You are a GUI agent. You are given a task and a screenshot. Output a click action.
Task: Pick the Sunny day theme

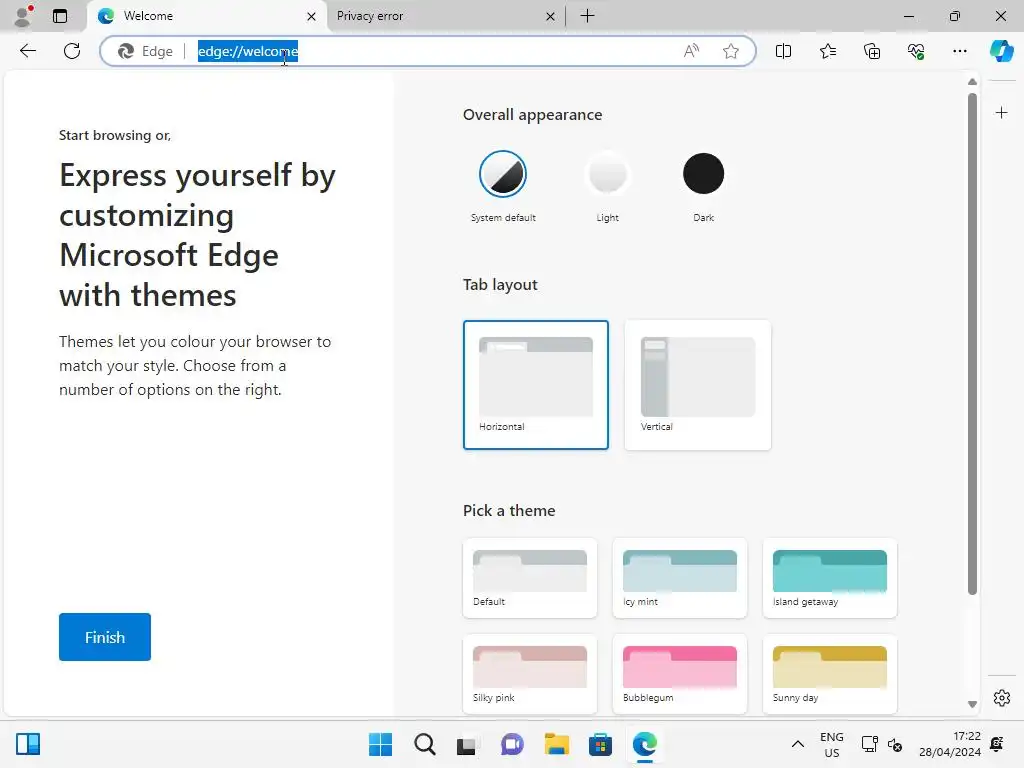pos(829,674)
